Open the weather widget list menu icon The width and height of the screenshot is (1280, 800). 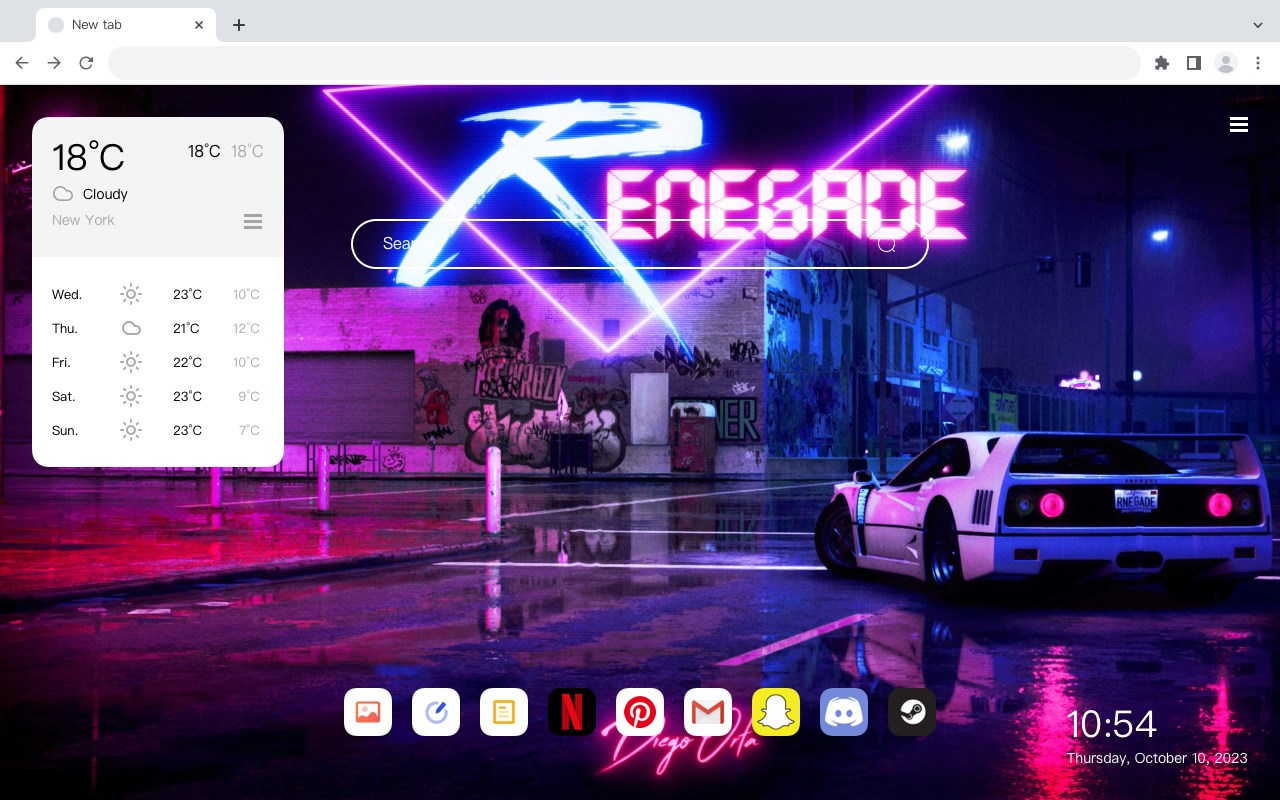[x=253, y=221]
